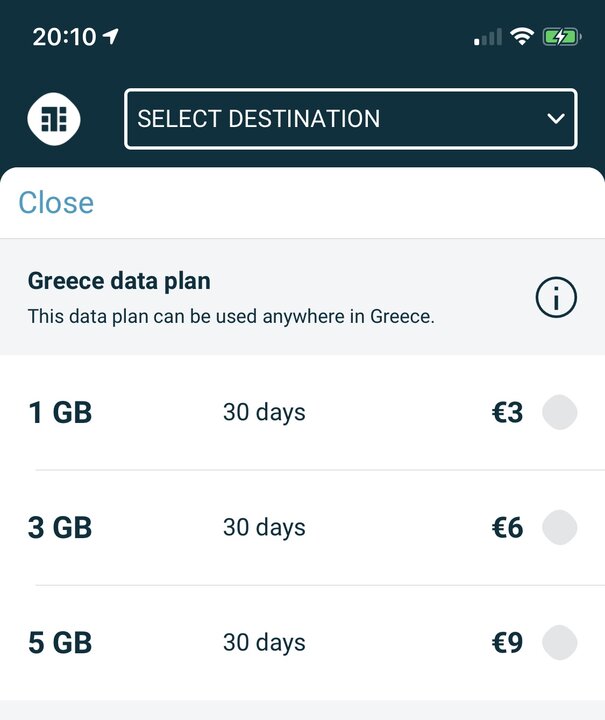
Task: Tap the €9 price
Action: click(507, 643)
